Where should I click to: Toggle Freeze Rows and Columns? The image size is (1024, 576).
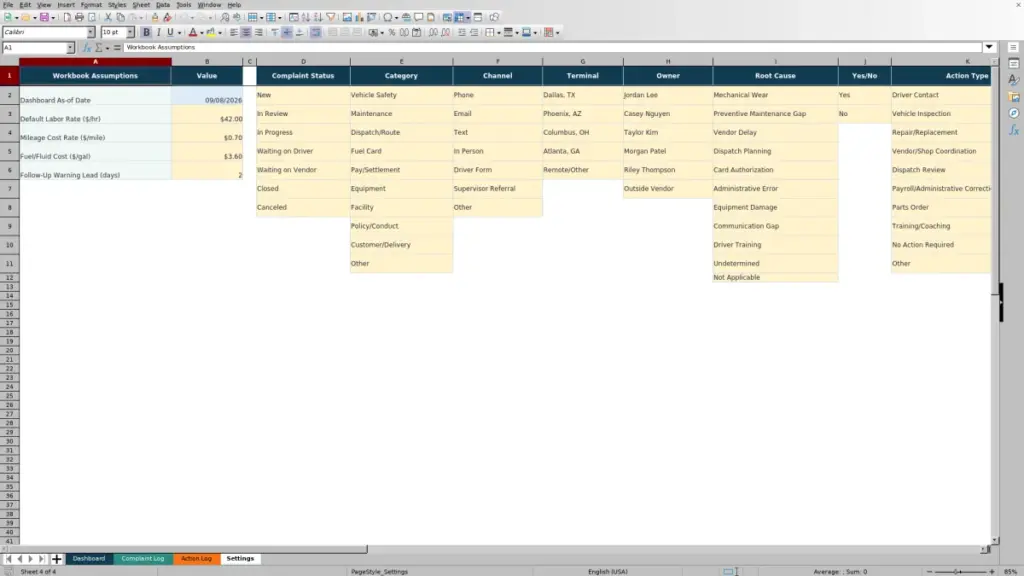coord(460,17)
